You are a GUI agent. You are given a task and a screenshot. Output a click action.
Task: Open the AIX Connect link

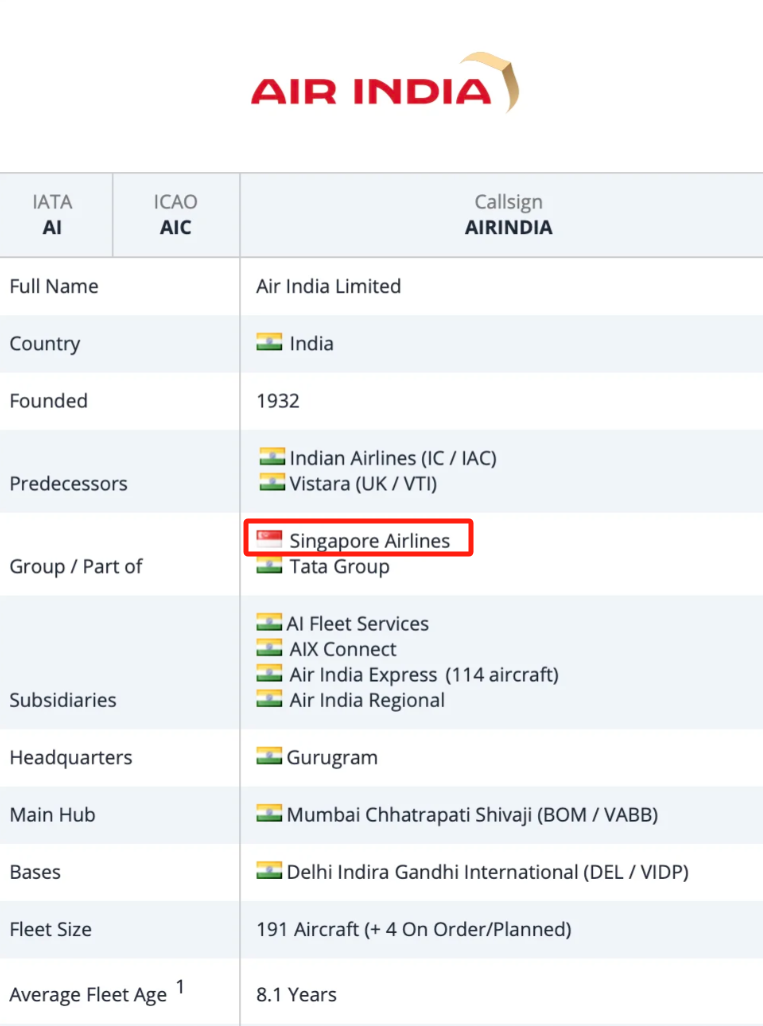point(343,649)
